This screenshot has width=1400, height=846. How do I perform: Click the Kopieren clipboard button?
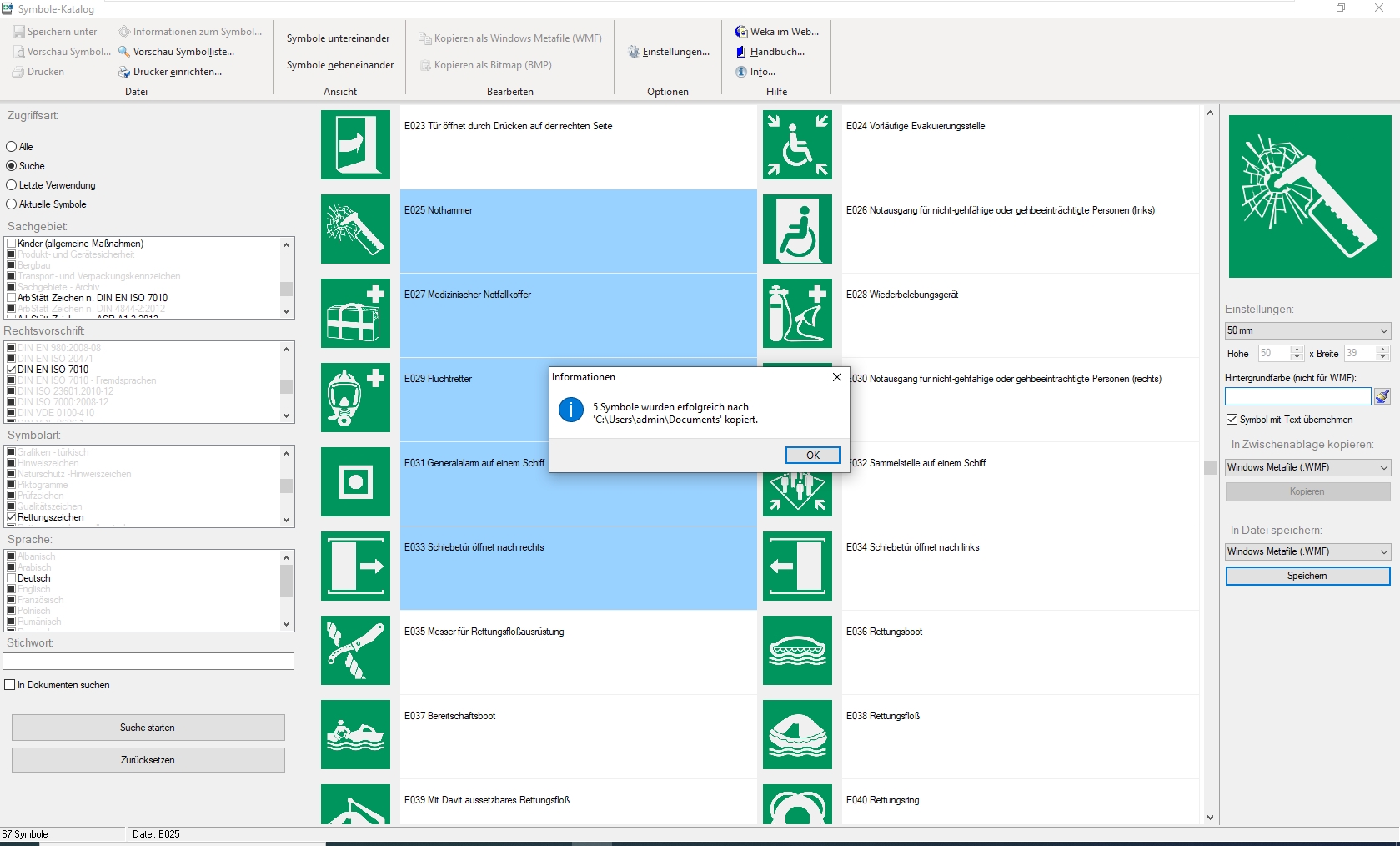click(x=1307, y=491)
